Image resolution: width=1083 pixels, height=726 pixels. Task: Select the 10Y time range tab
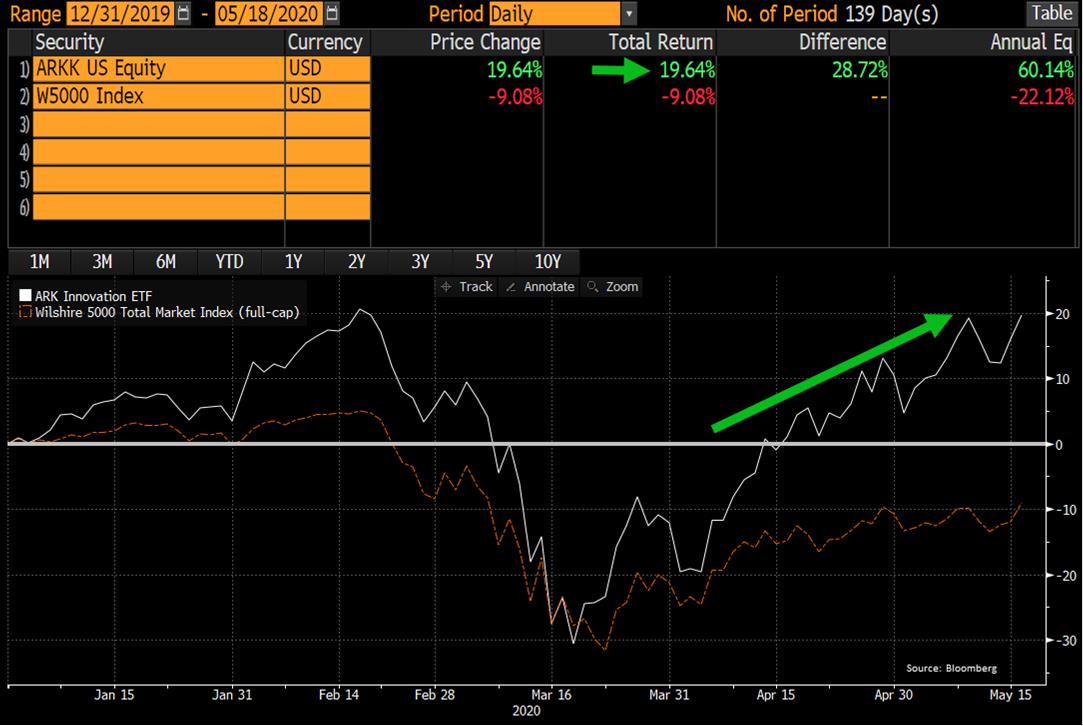point(548,262)
